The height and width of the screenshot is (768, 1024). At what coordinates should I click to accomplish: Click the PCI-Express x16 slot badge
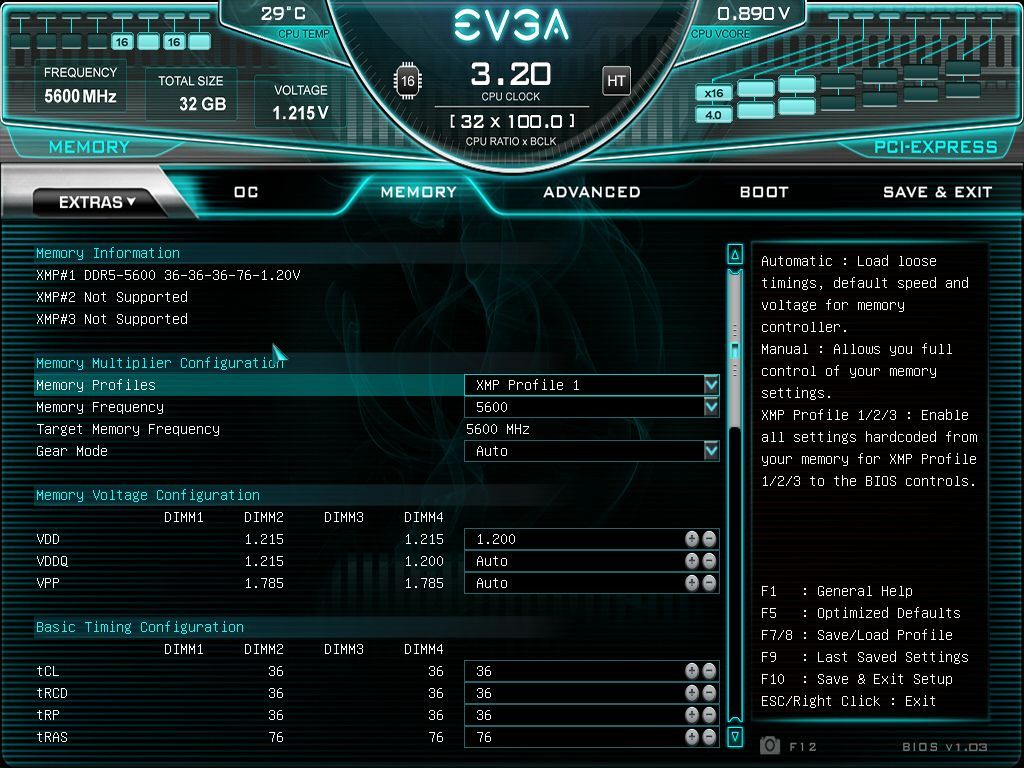(714, 93)
